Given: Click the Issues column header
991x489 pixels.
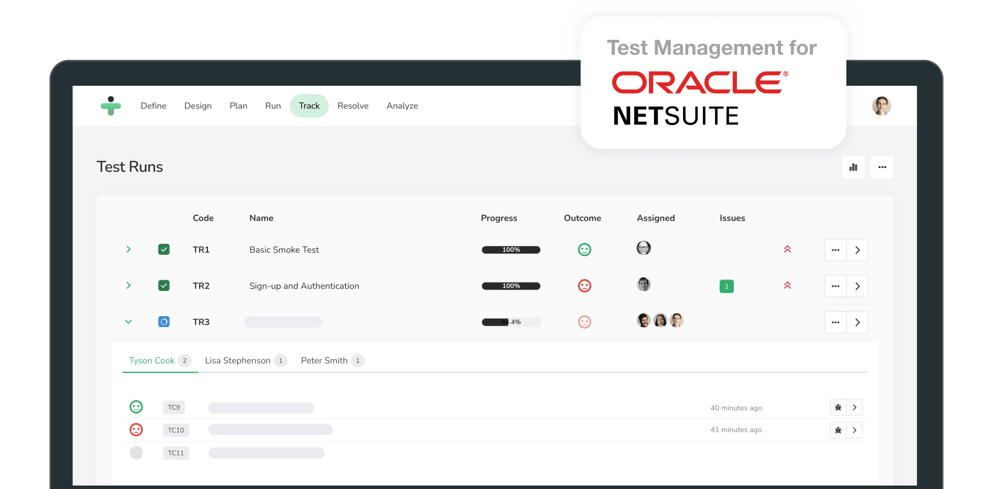Looking at the screenshot, I should [x=733, y=218].
